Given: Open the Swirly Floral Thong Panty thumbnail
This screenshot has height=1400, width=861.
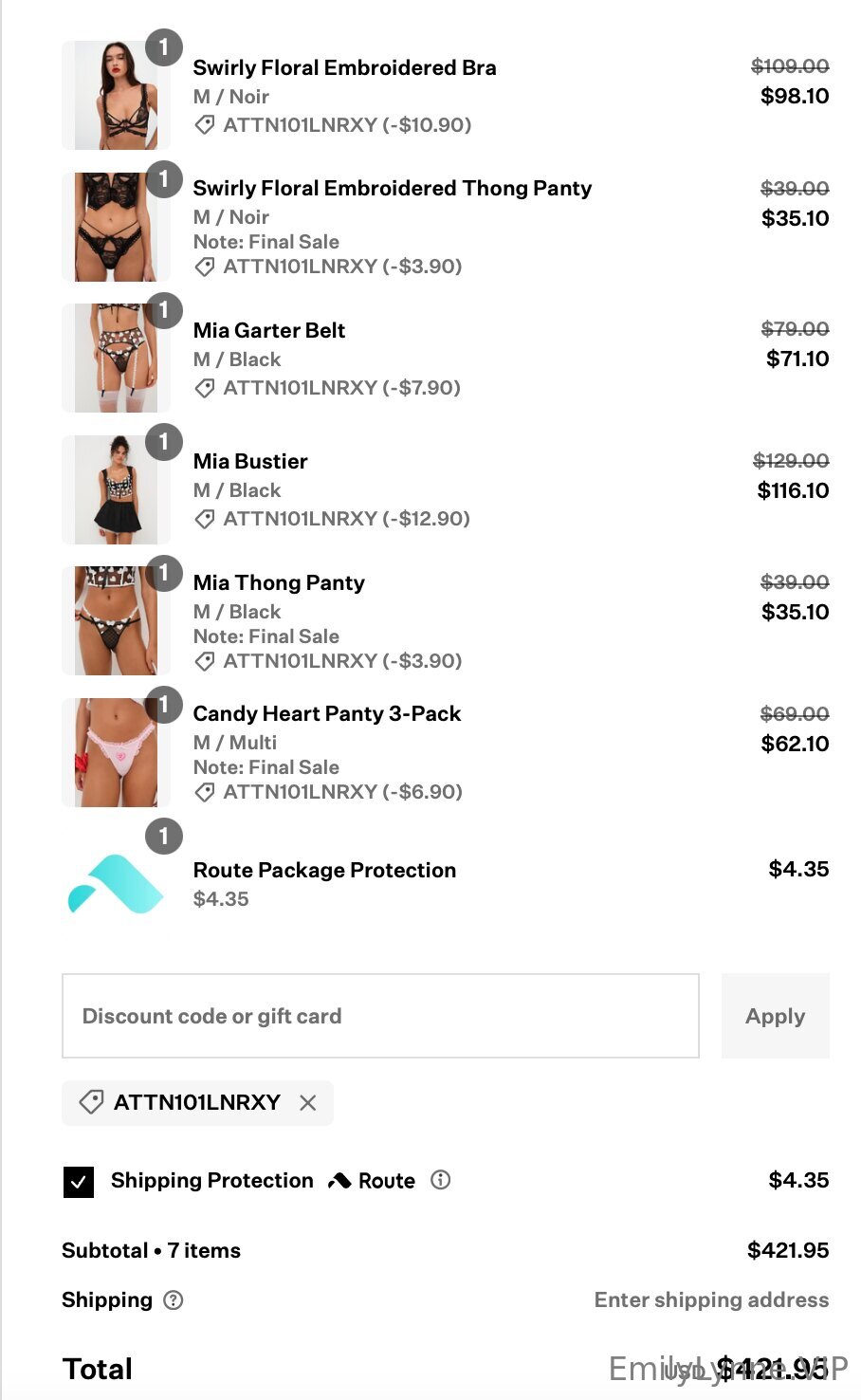Looking at the screenshot, I should pyautogui.click(x=116, y=227).
